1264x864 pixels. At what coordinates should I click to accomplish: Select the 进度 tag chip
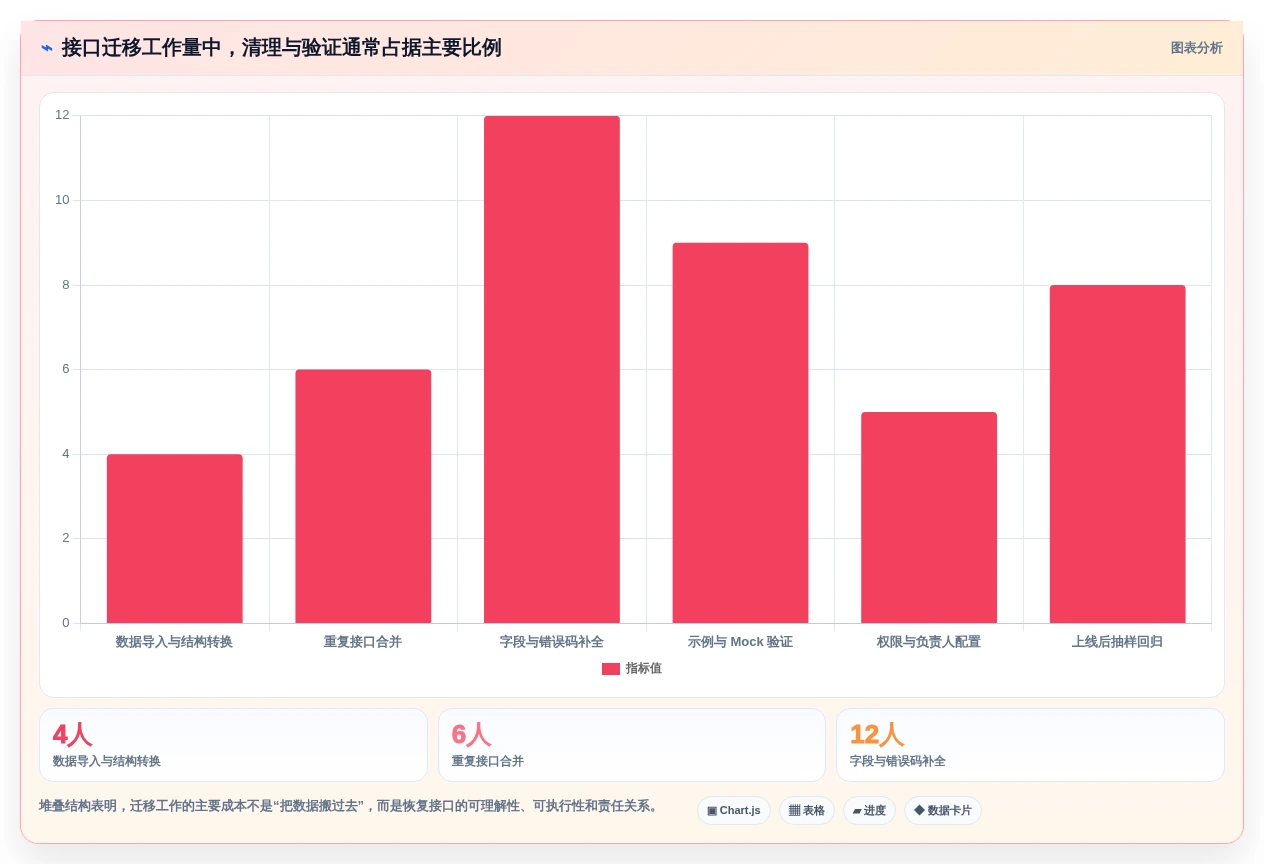(869, 811)
